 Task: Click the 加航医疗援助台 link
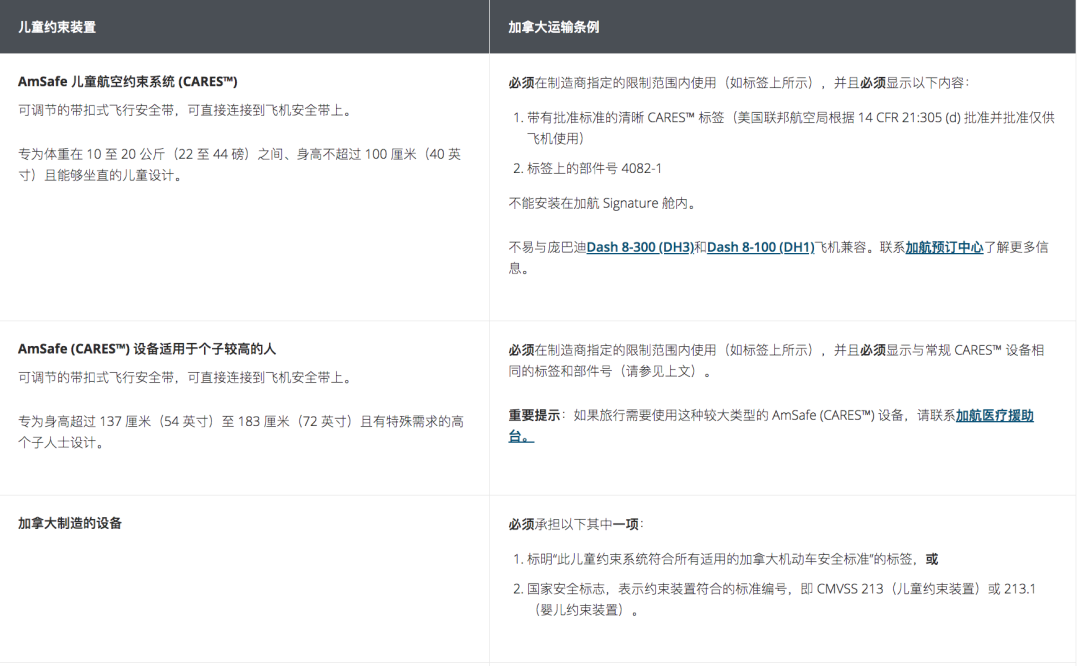click(x=996, y=414)
